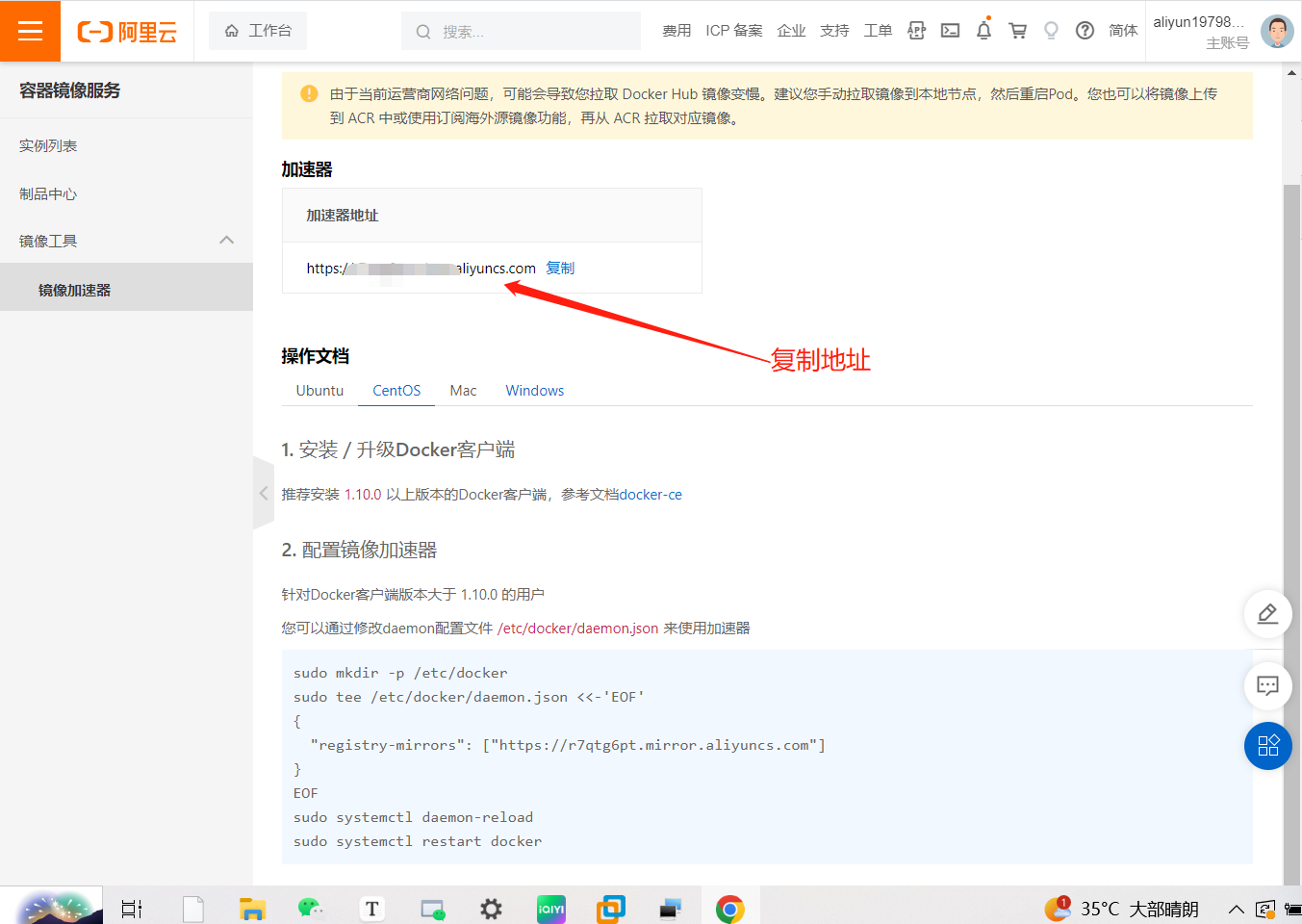Click the aliyun19798 account name
Viewport: 1302px width, 924px height.
tap(1198, 22)
